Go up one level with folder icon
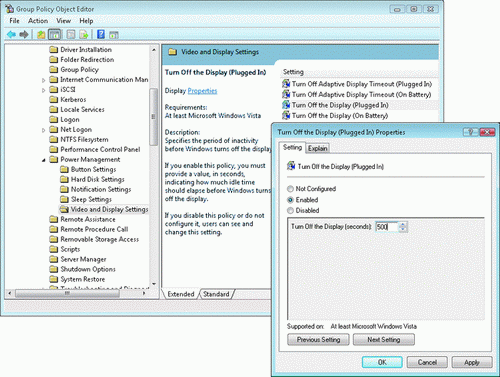This screenshot has width=500, height=377. (x=41, y=34)
